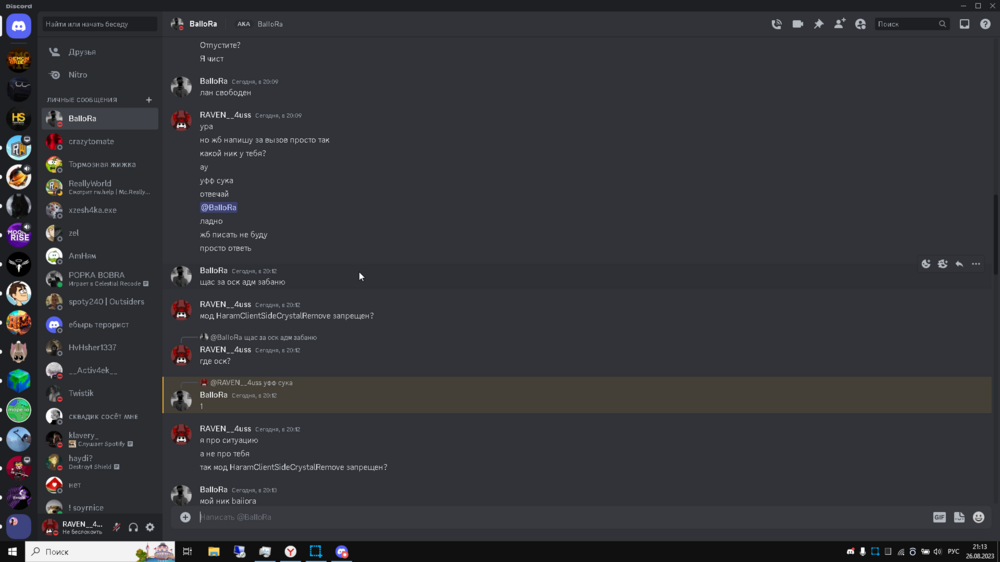Open user settings gear
The image size is (1000, 562).
click(150, 528)
